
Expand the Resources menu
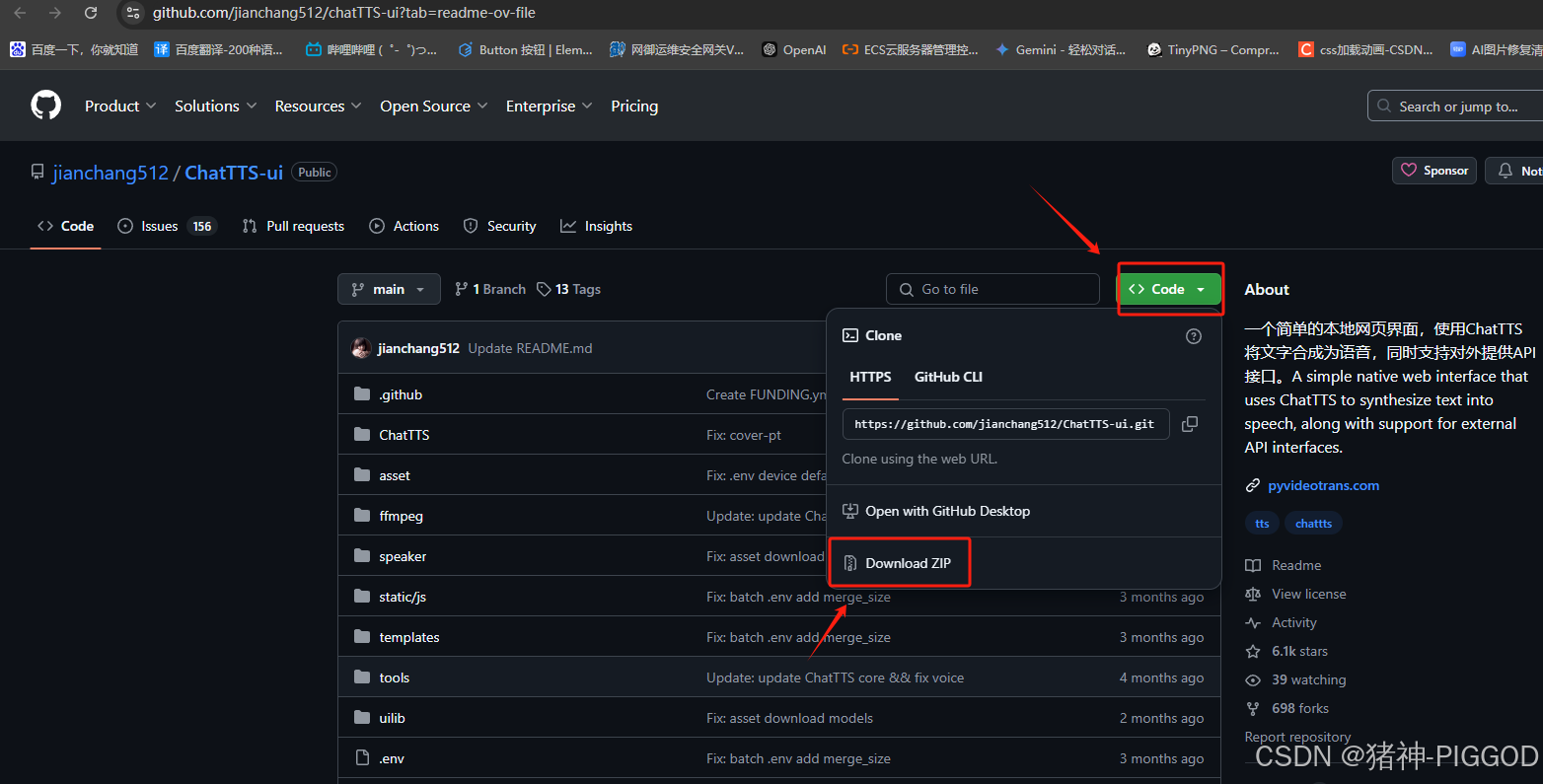pyautogui.click(x=318, y=106)
